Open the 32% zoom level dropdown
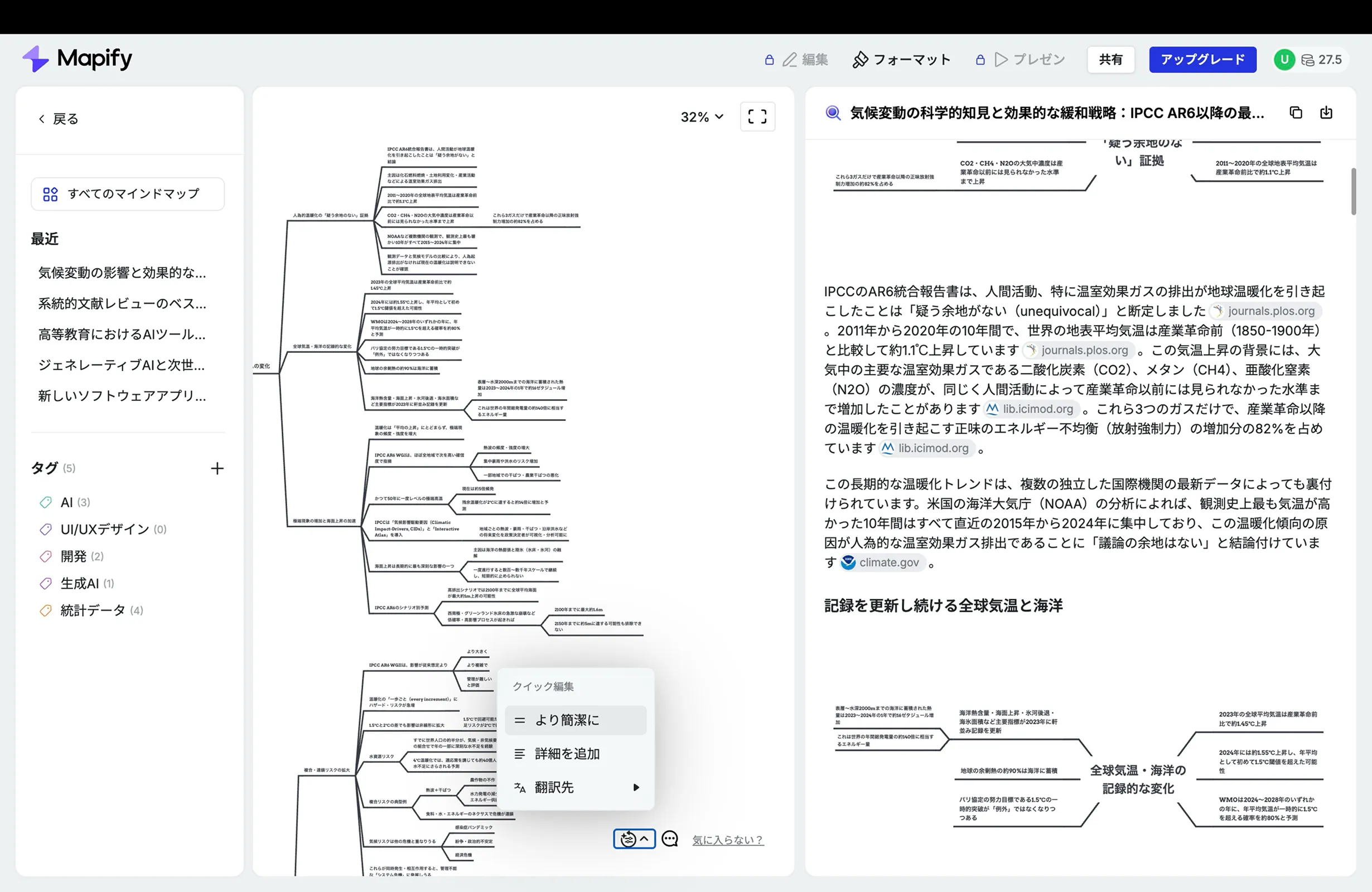The width and height of the screenshot is (1372, 892). coord(701,117)
